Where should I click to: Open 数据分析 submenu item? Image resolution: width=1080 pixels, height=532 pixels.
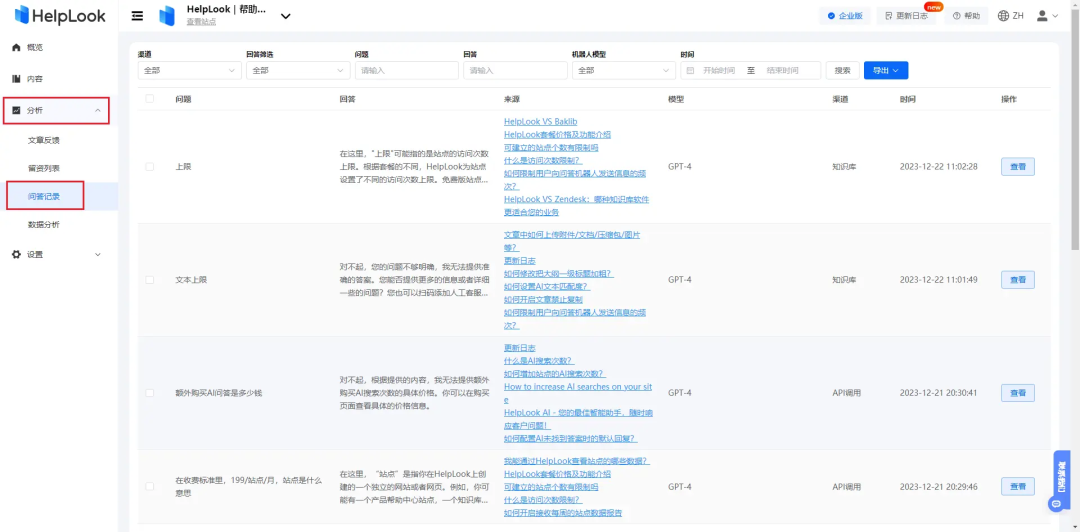tap(43, 225)
